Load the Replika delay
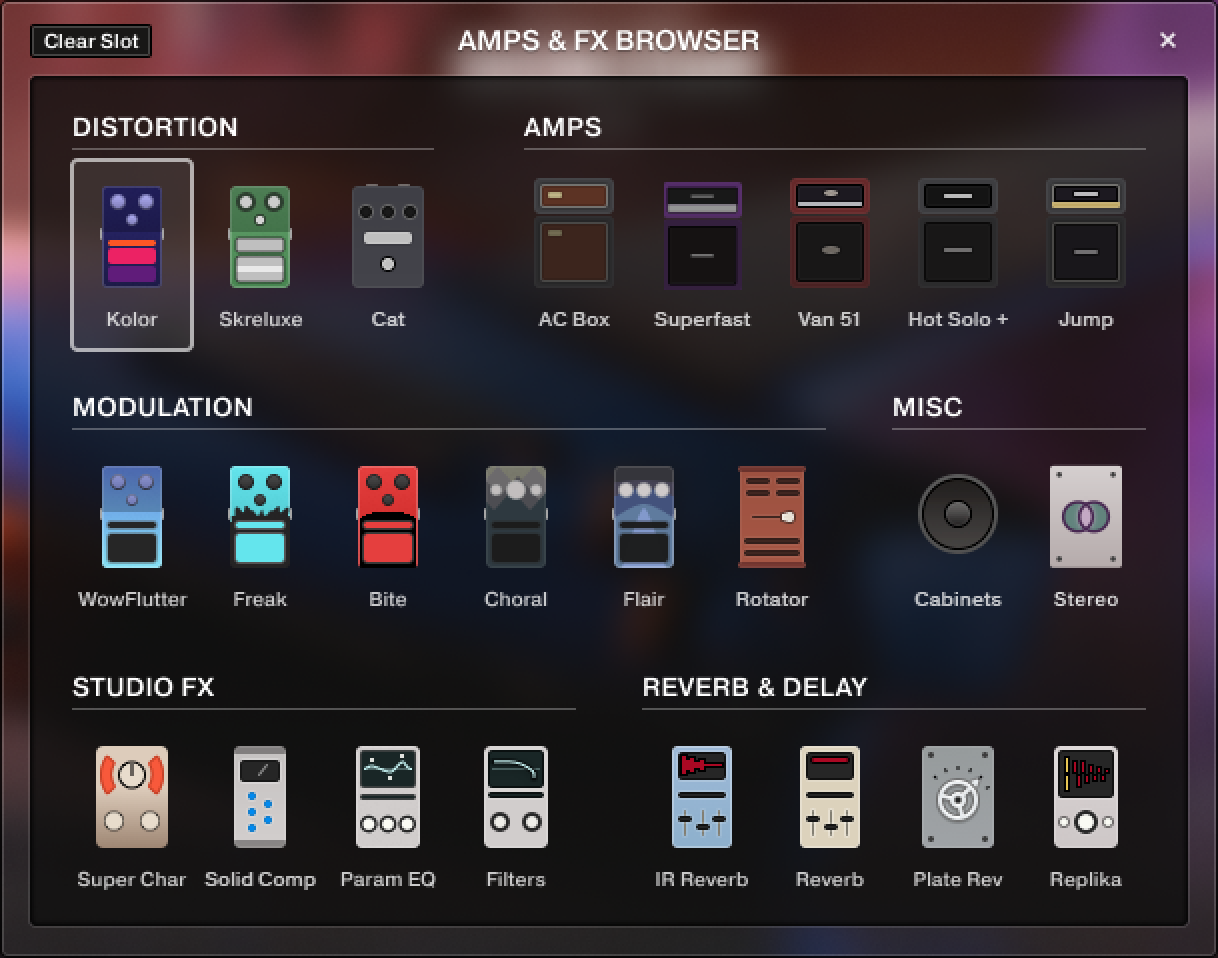The width and height of the screenshot is (1218, 958). [1085, 797]
